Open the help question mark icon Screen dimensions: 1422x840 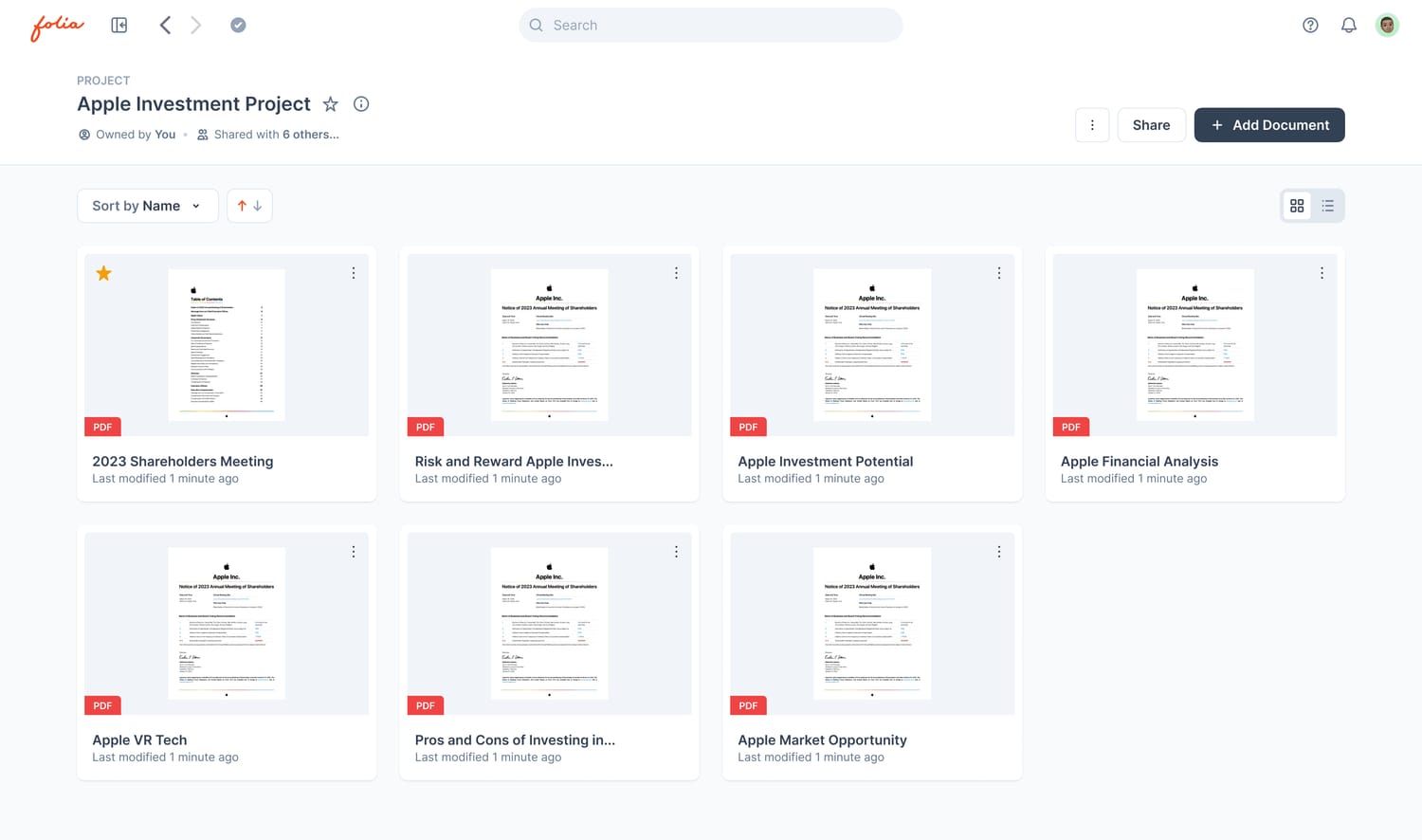[1310, 26]
